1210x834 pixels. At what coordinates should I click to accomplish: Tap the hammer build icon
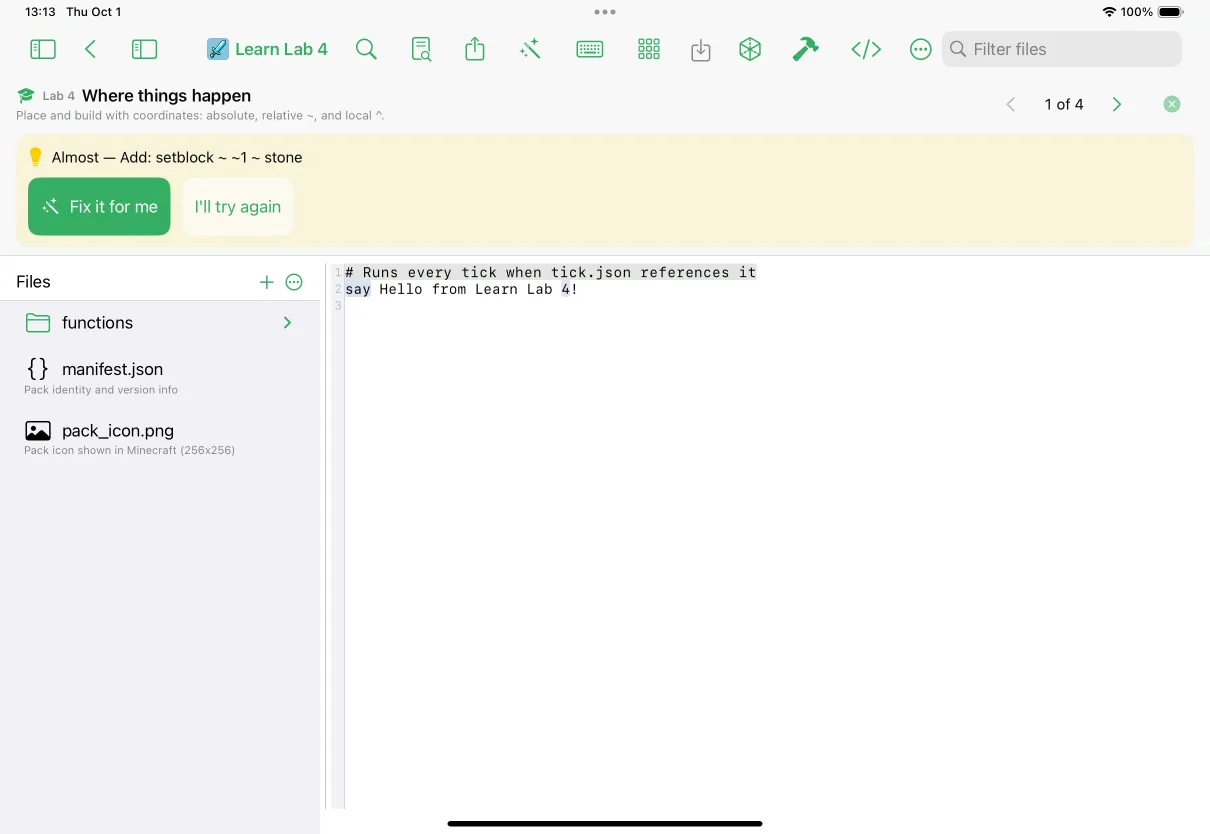point(805,49)
